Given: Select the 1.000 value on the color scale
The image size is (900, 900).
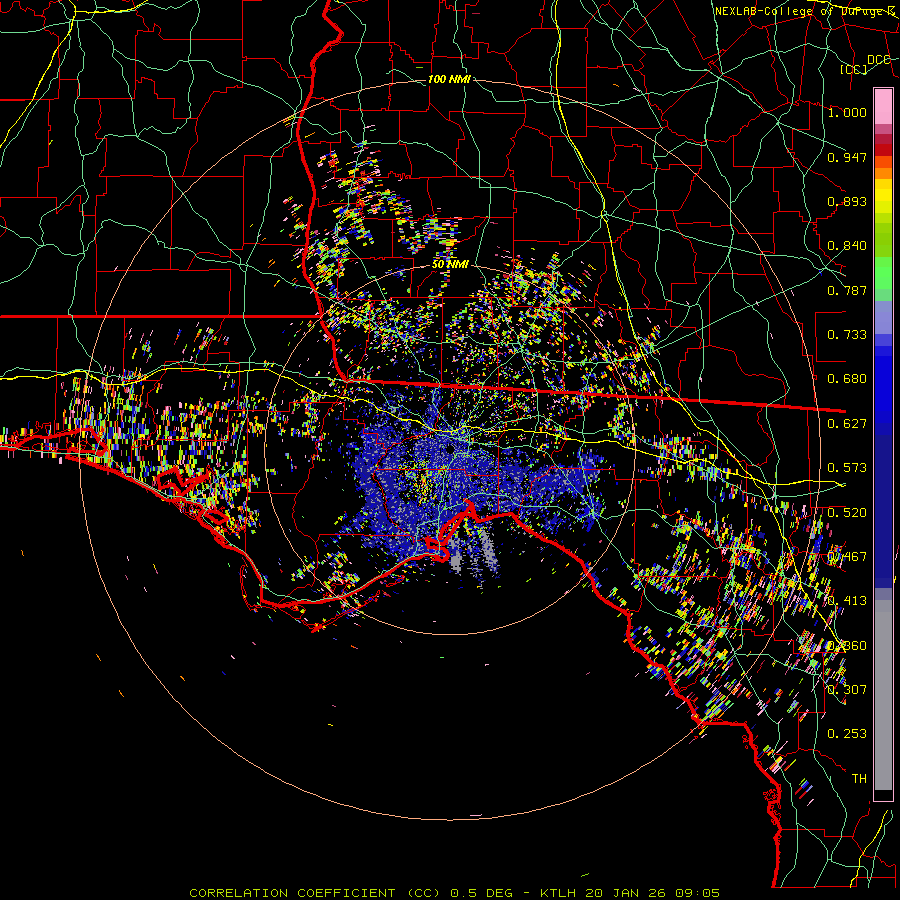Looking at the screenshot, I should [847, 112].
